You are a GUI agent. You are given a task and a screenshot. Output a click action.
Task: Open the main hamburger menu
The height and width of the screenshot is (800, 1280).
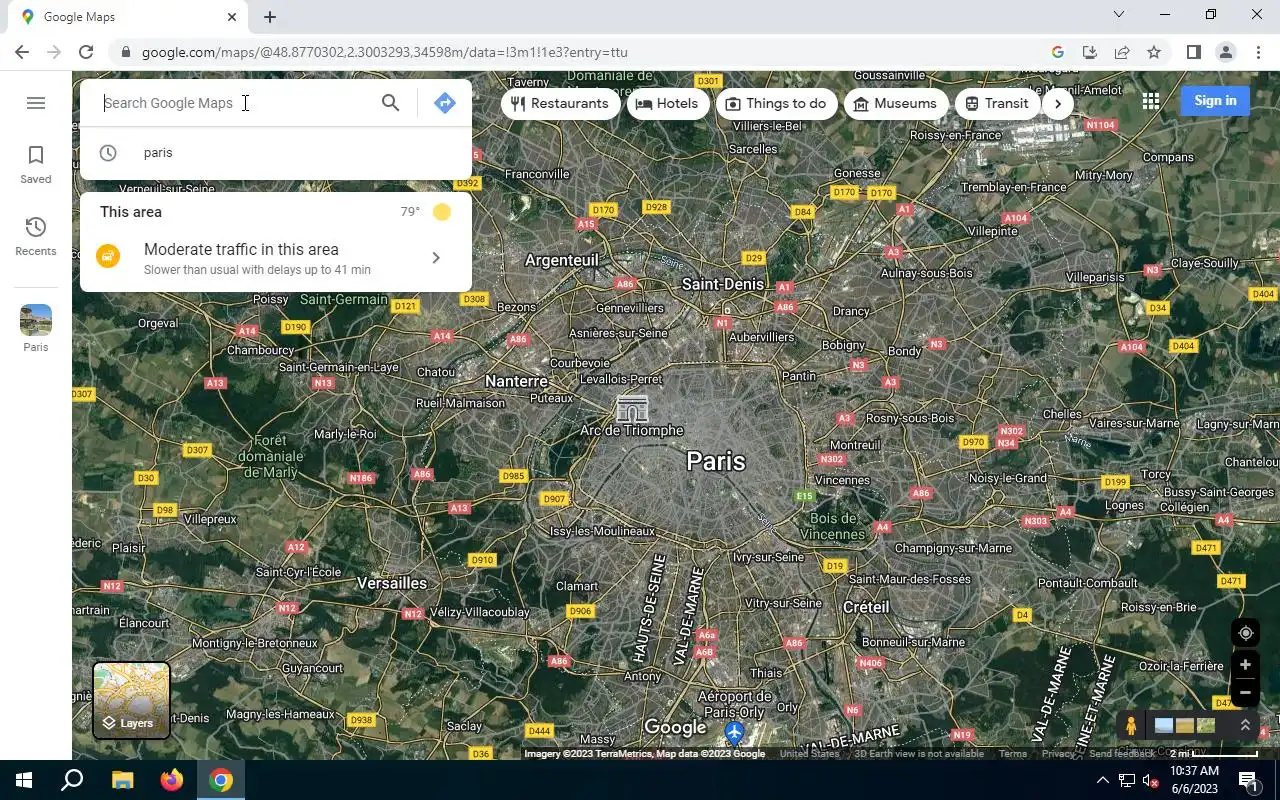(x=36, y=103)
